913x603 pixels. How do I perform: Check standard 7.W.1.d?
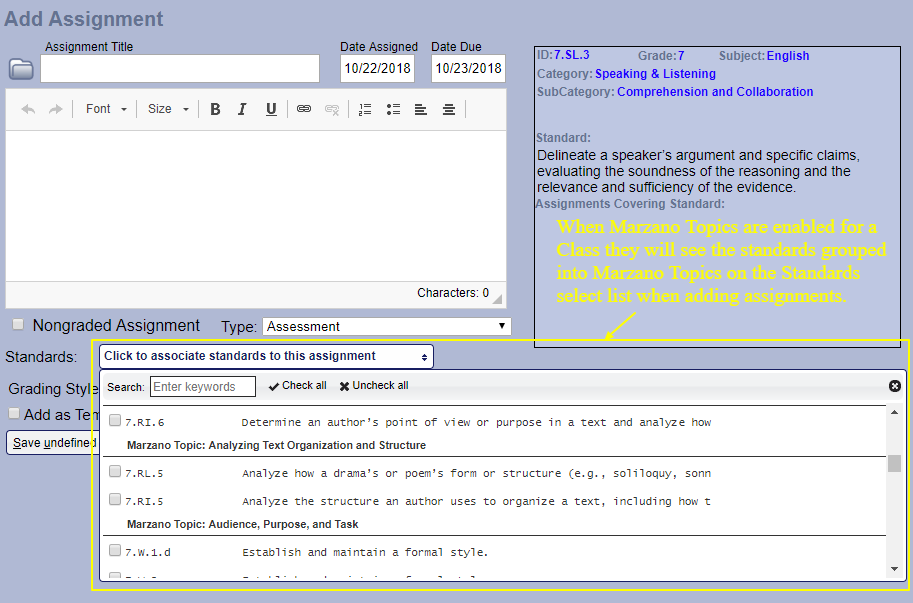point(115,550)
